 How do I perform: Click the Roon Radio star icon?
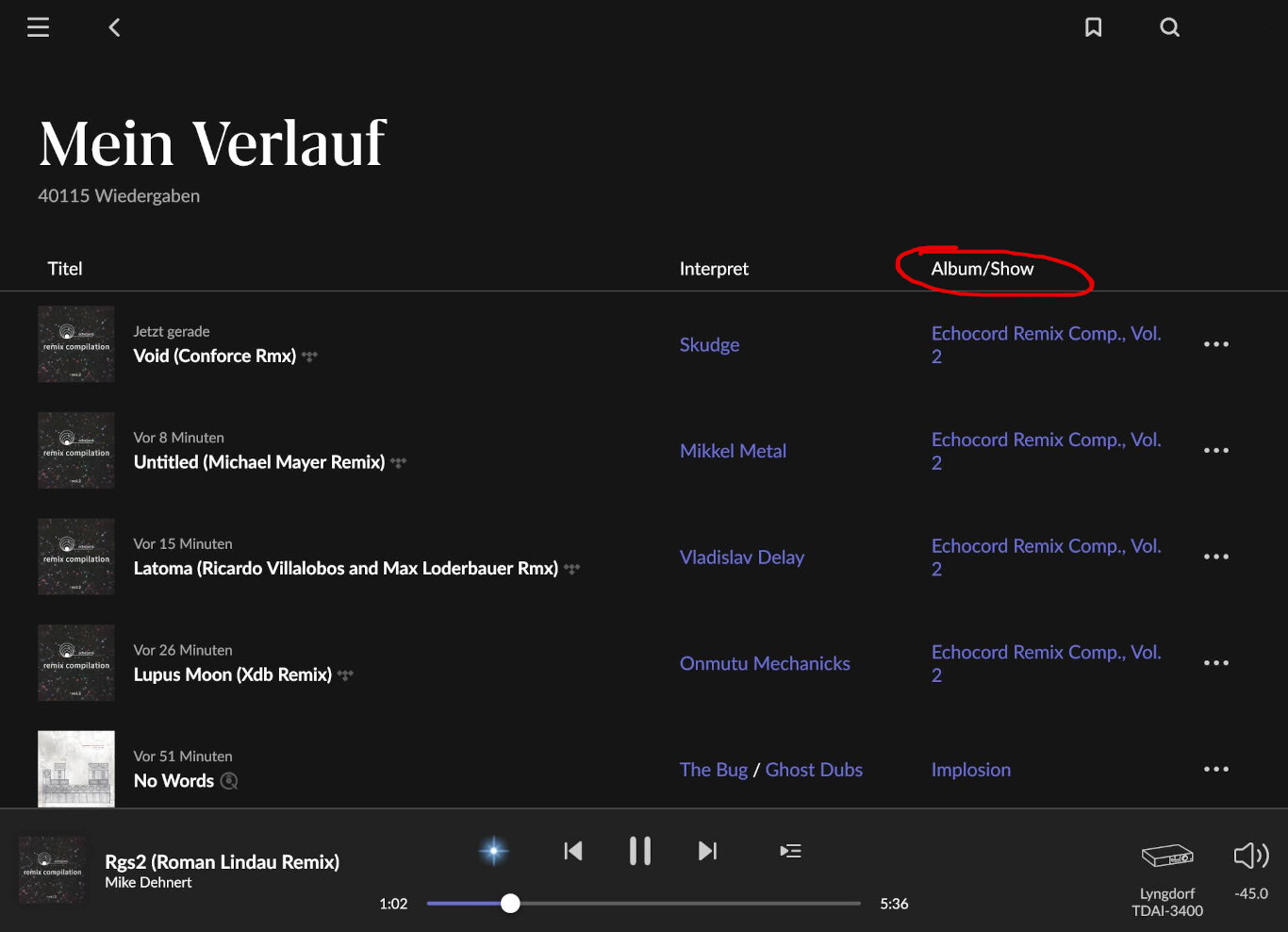[493, 851]
